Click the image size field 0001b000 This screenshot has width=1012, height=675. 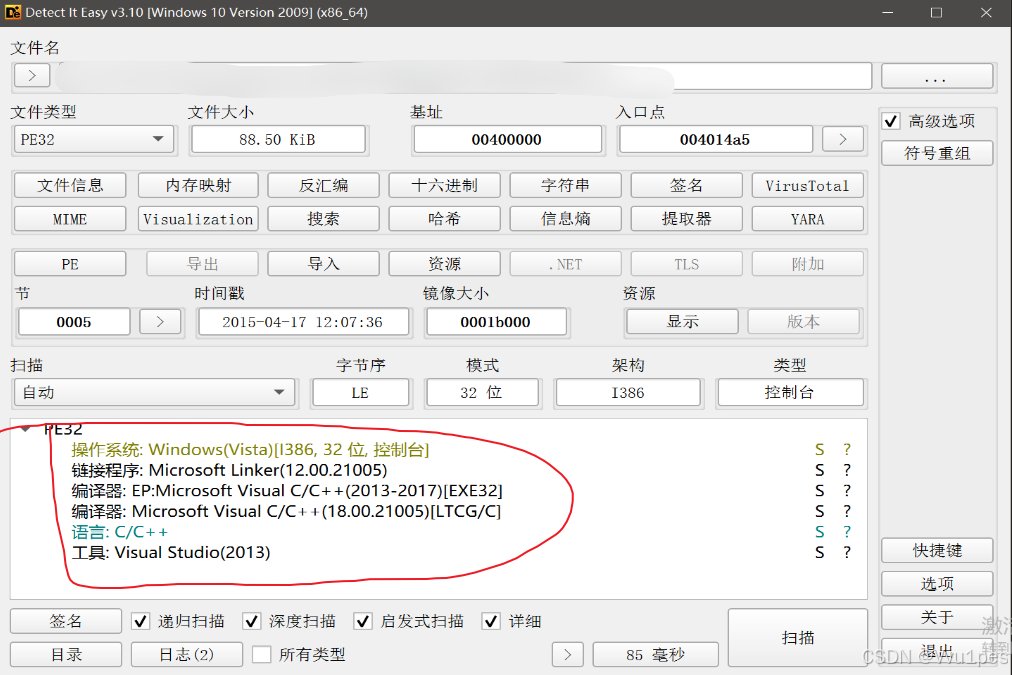click(496, 321)
